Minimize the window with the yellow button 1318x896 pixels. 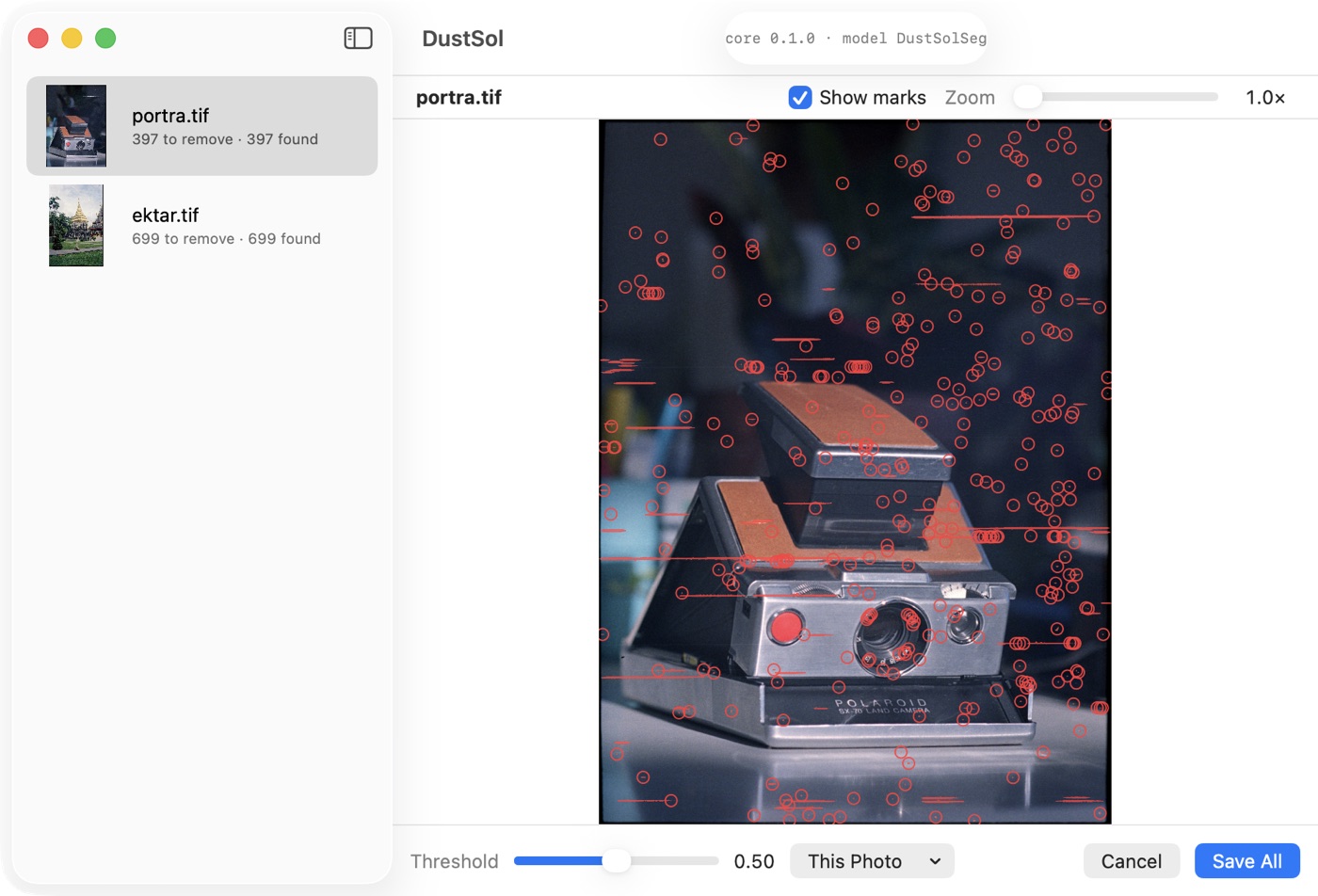point(72,38)
